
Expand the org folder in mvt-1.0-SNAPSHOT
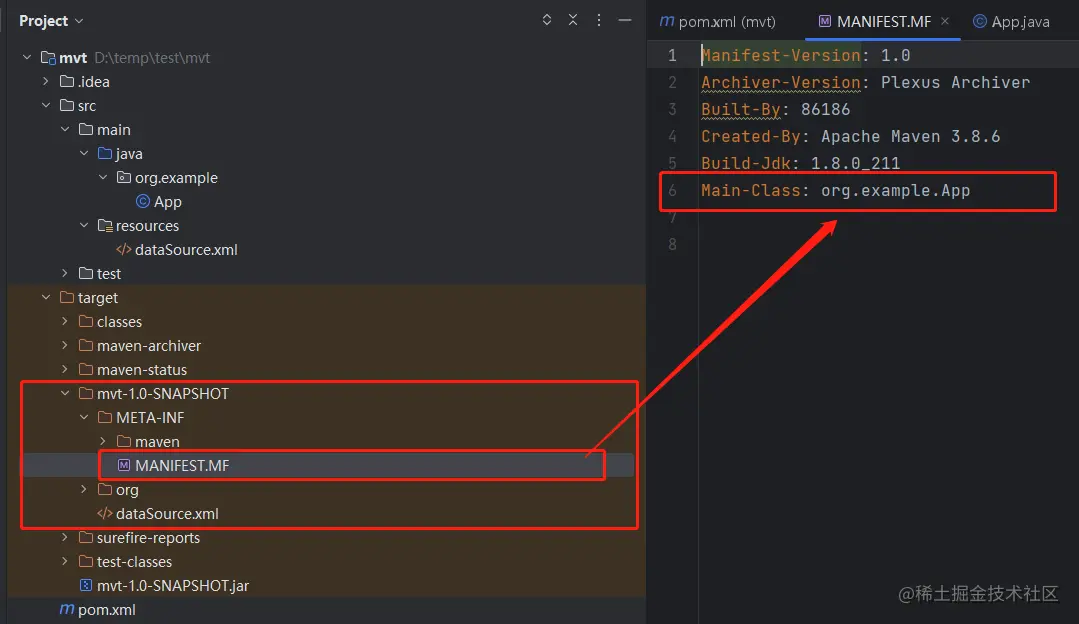click(84, 489)
